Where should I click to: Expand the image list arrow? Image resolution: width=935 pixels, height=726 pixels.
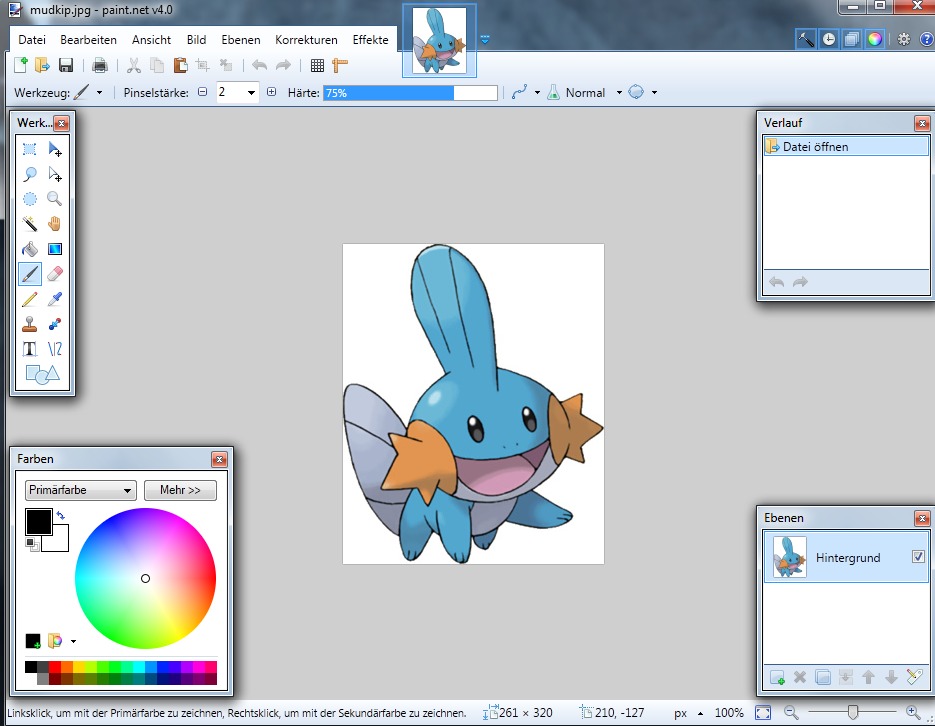(x=485, y=40)
